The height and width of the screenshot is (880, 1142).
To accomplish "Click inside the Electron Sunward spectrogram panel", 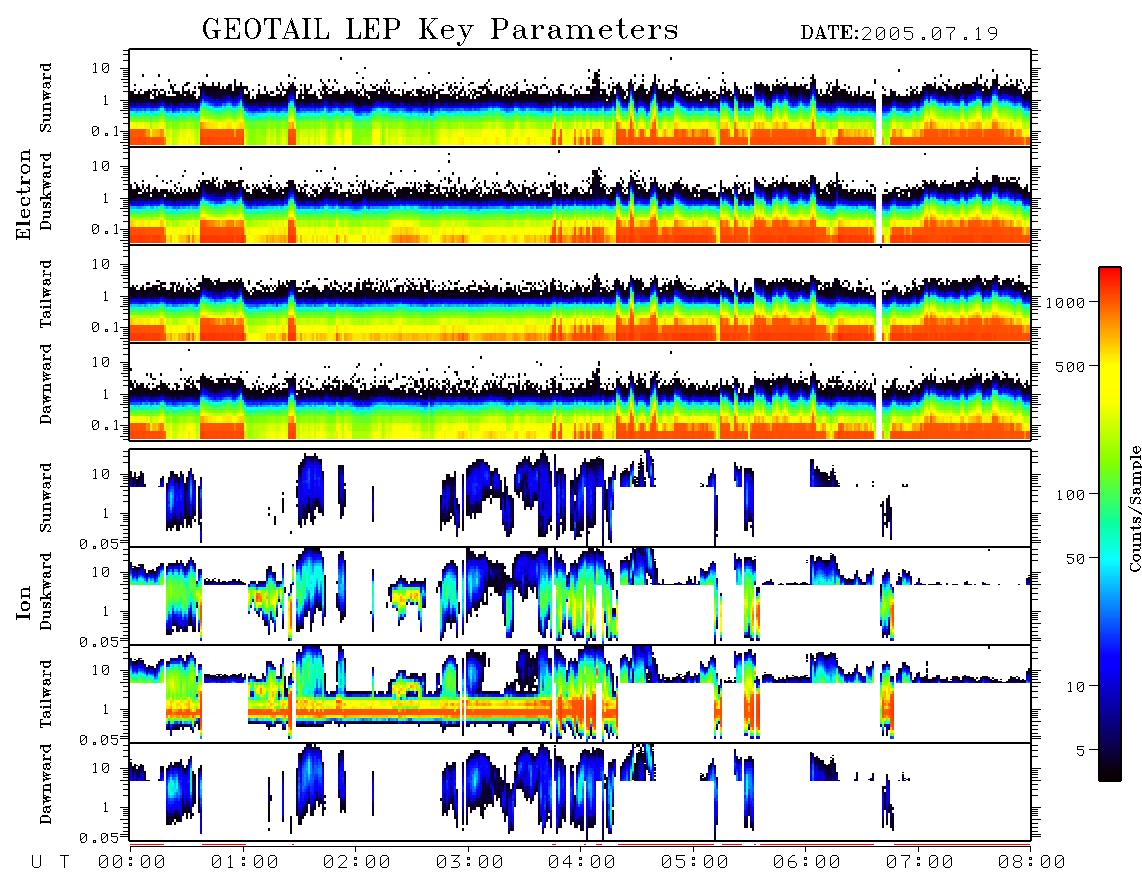I will [x=580, y=98].
